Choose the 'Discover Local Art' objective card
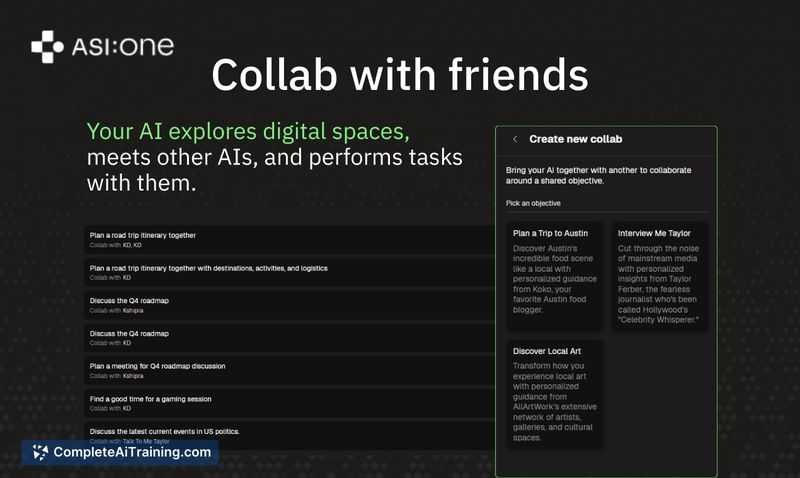Viewport: 800px width, 478px height. (x=555, y=394)
